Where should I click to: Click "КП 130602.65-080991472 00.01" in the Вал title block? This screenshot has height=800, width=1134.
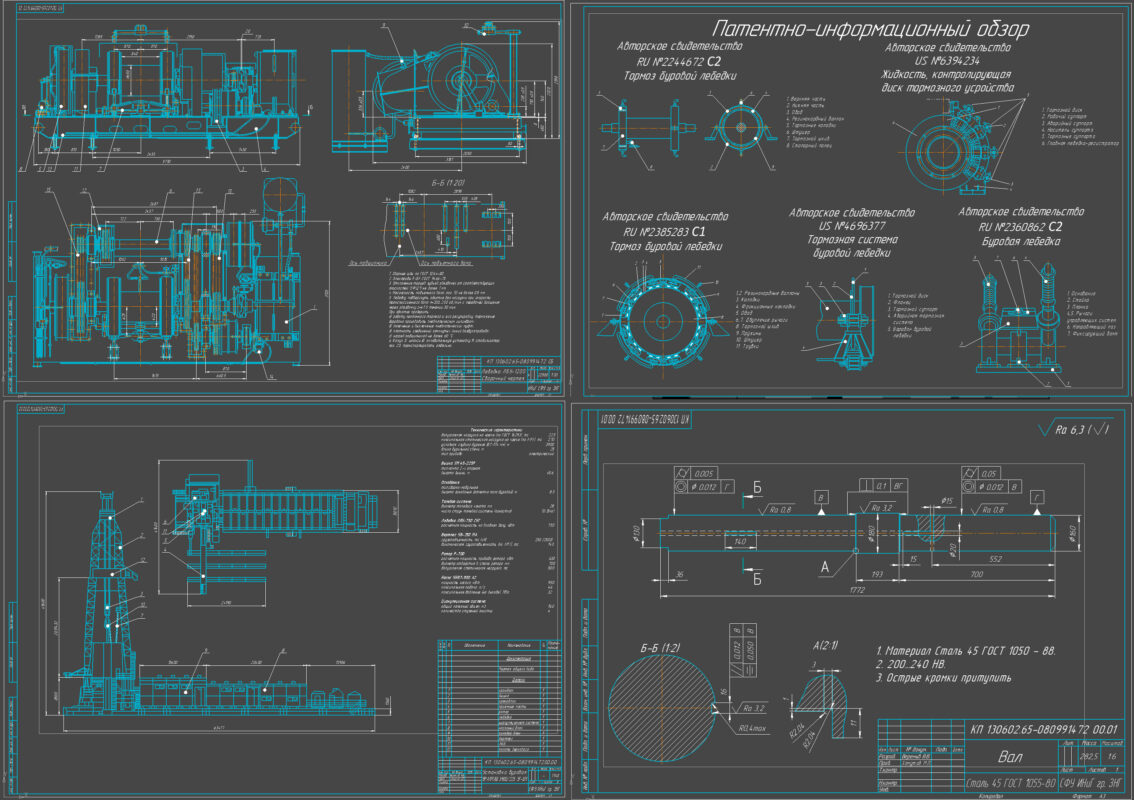1044,729
